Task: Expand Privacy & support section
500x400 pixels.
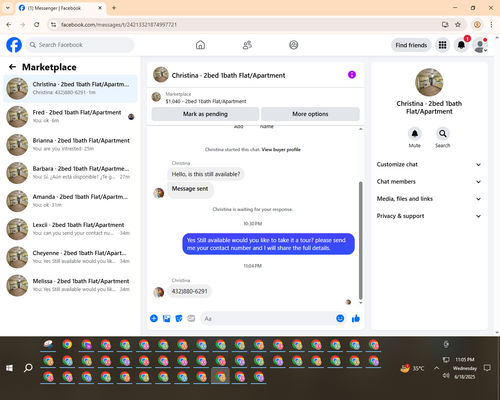Action: click(429, 216)
